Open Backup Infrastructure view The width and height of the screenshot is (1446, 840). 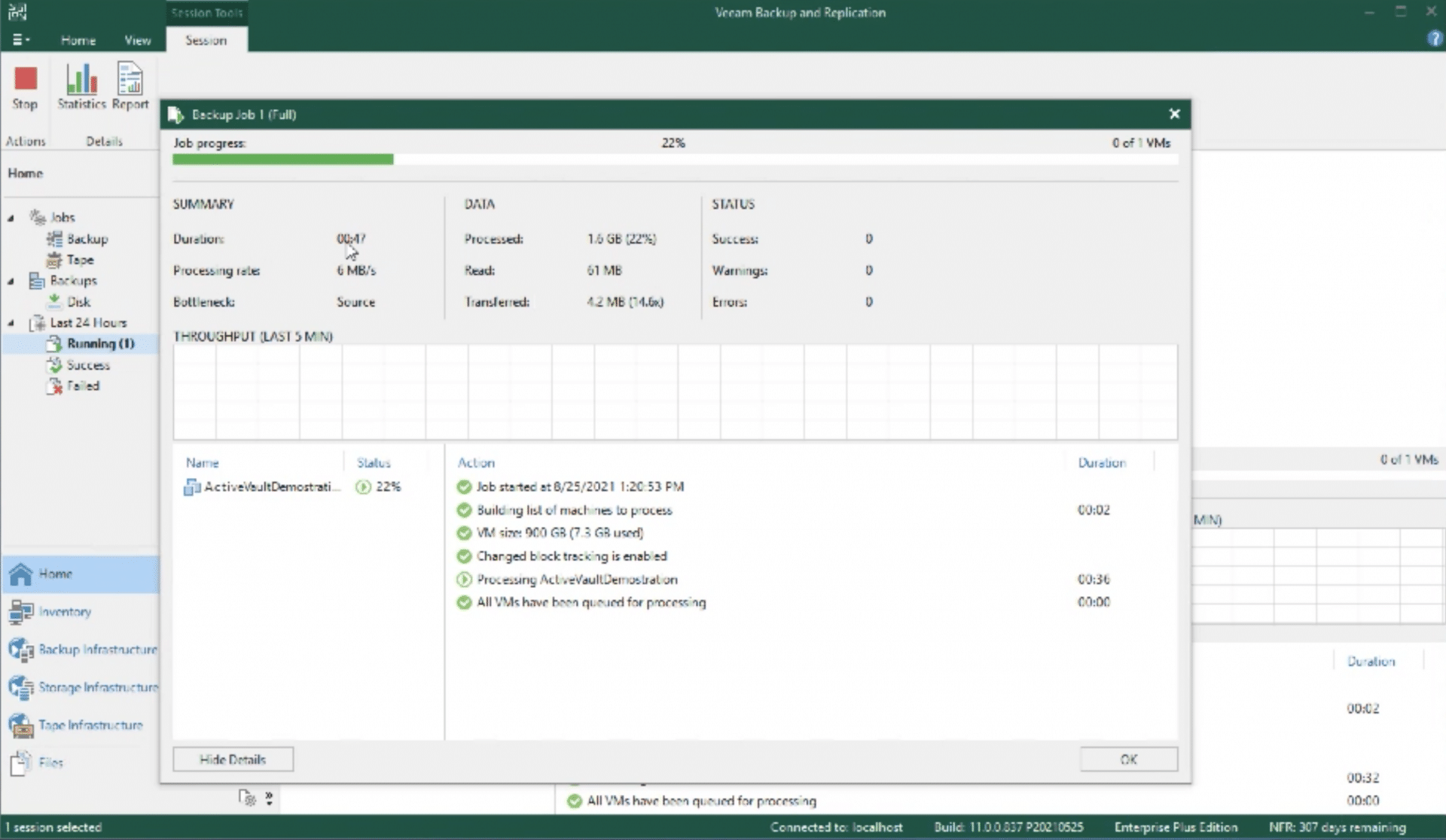point(80,650)
